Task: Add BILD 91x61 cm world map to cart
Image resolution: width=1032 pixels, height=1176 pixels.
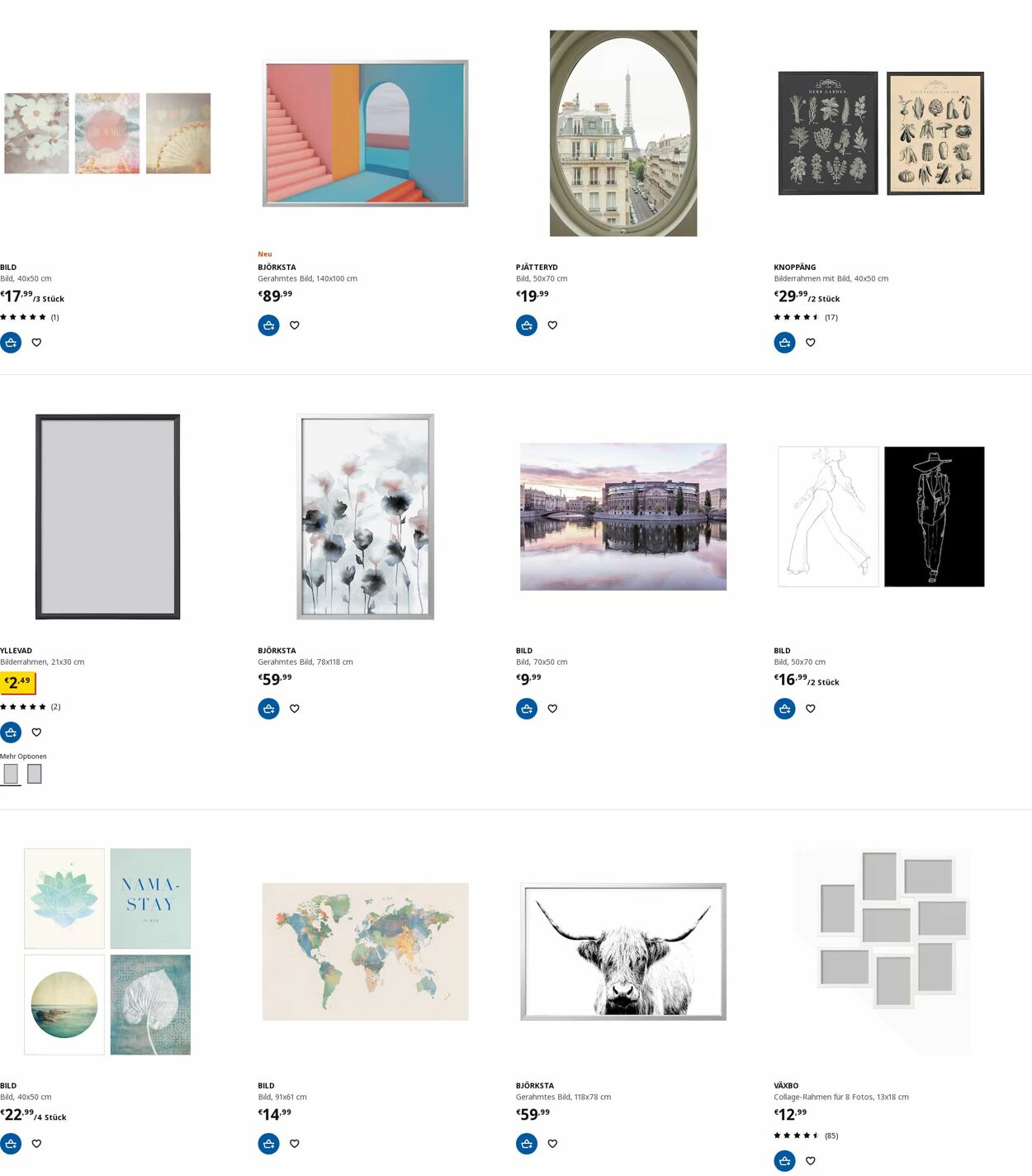Action: 268,1144
